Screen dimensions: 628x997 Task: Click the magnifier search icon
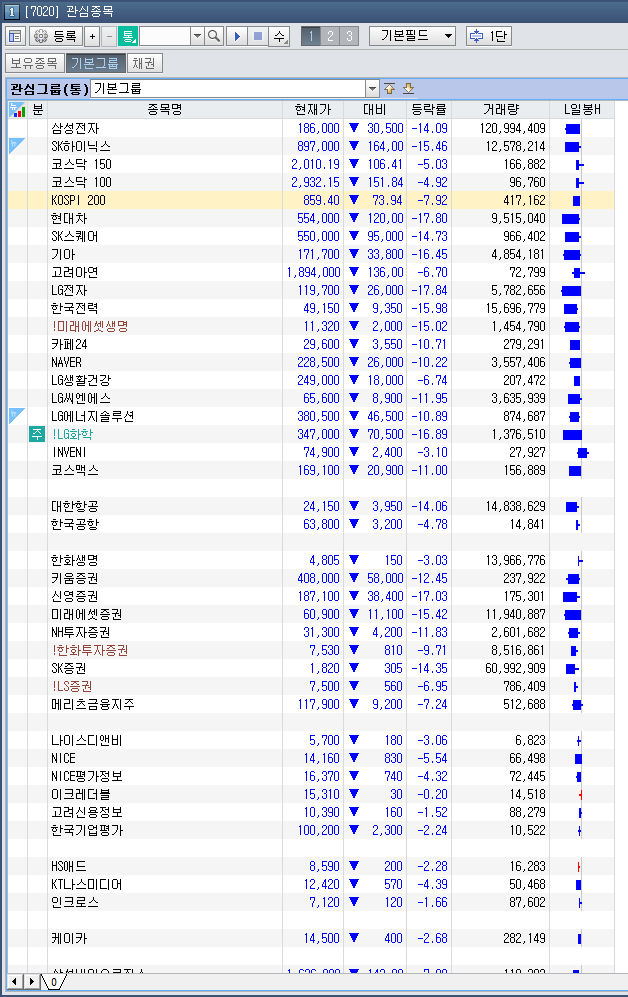pyautogui.click(x=214, y=36)
